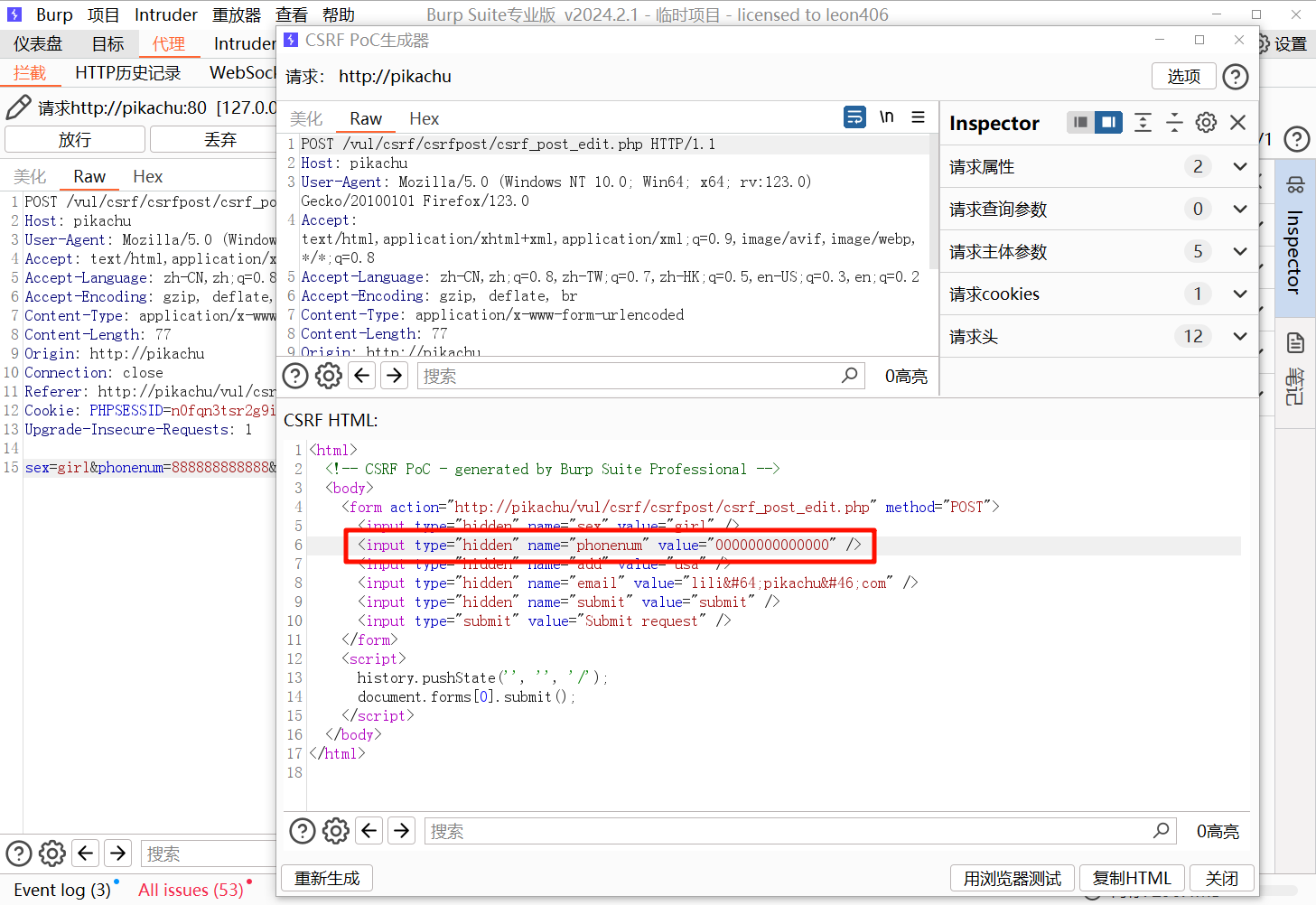This screenshot has width=1316, height=905.
Task: Switch to 代理 tab
Action: (x=169, y=44)
